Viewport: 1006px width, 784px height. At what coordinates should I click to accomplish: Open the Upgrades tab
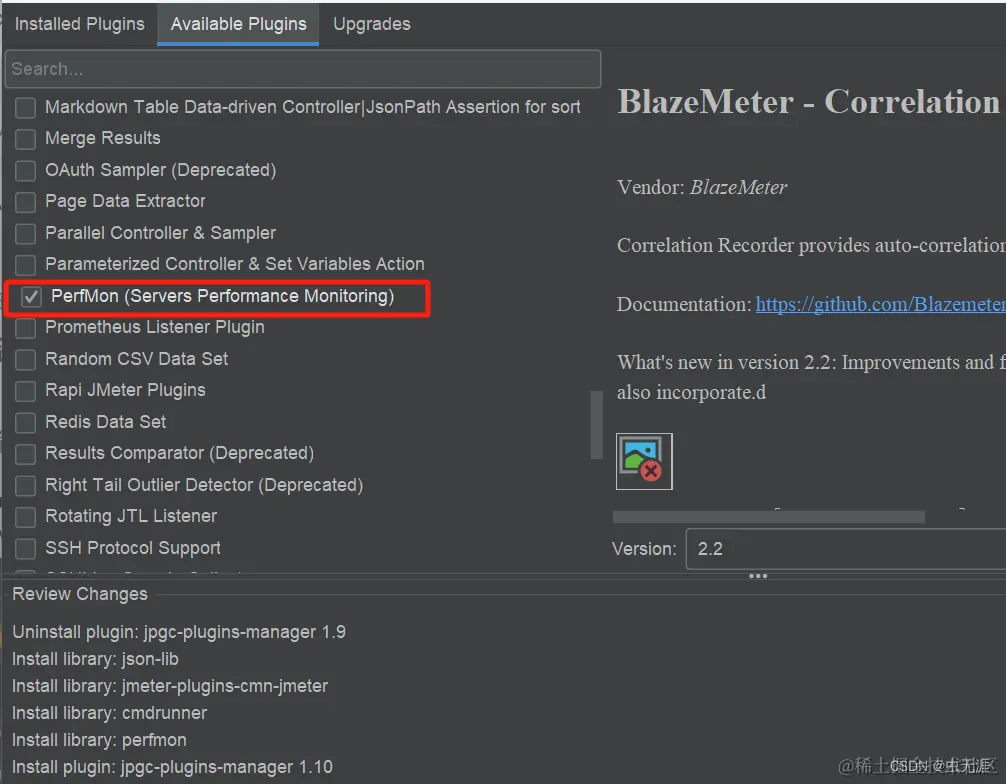point(371,24)
